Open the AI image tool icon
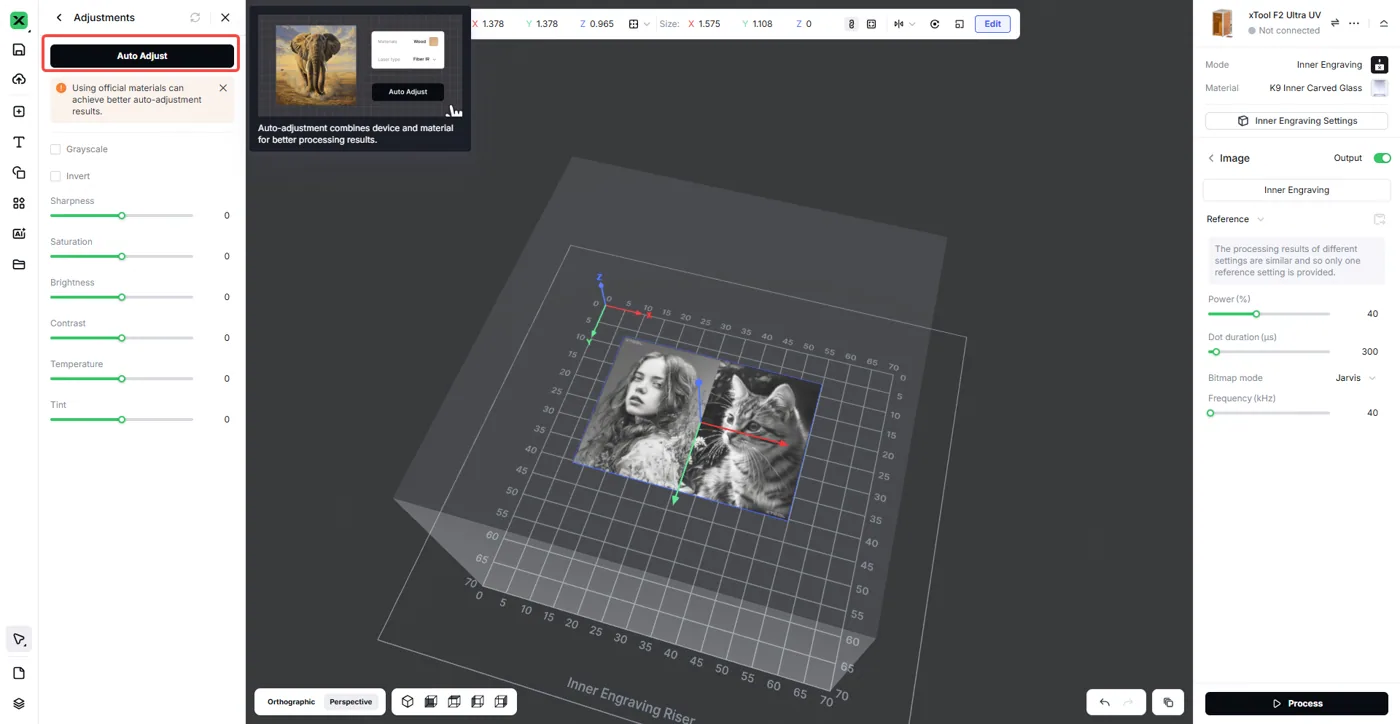 pos(19,234)
